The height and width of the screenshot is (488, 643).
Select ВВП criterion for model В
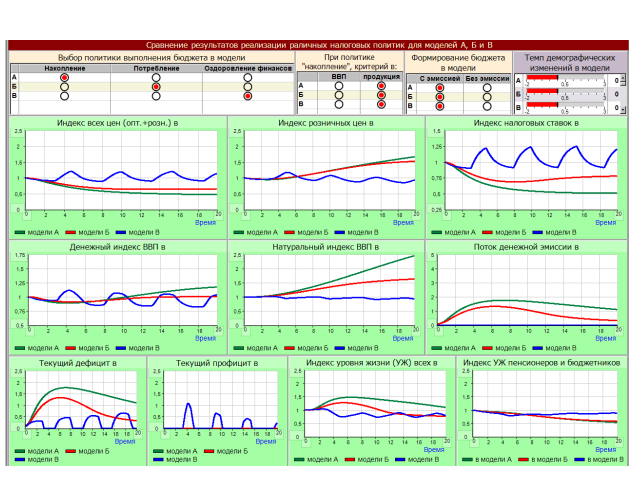click(x=339, y=104)
